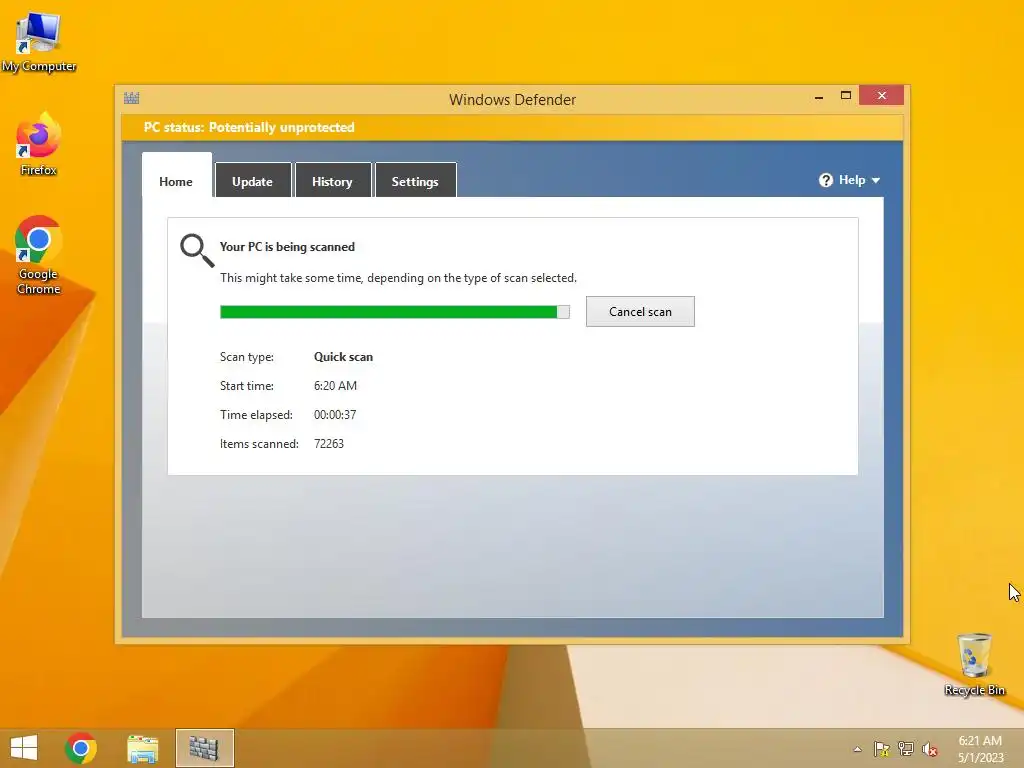This screenshot has height=768, width=1024.
Task: Click the magnifying glass scan icon
Action: (197, 251)
